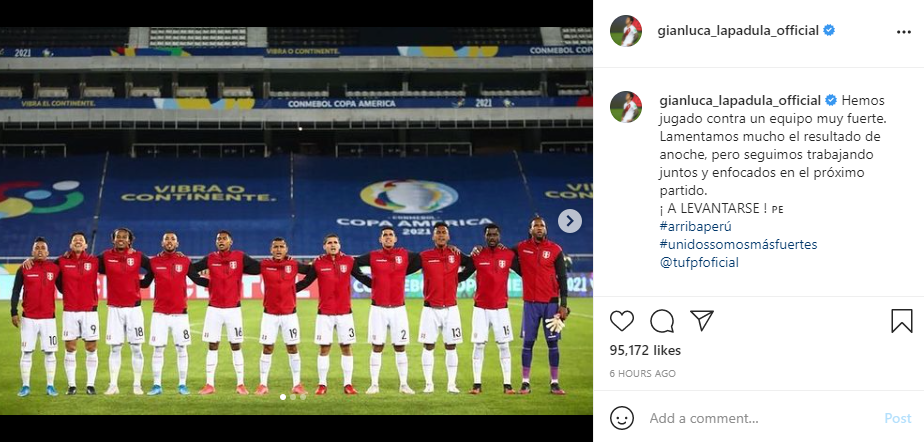924x442 pixels.
Task: Open the header profile picture avatar
Action: (x=626, y=31)
